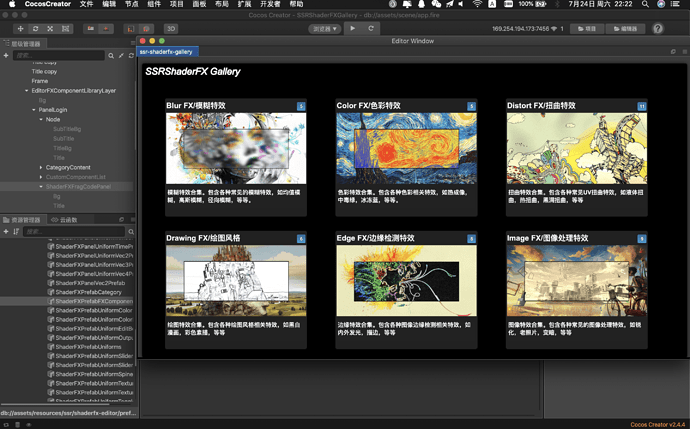The width and height of the screenshot is (690, 429).
Task: Expand the CategoryContent node
Action: tap(41, 167)
